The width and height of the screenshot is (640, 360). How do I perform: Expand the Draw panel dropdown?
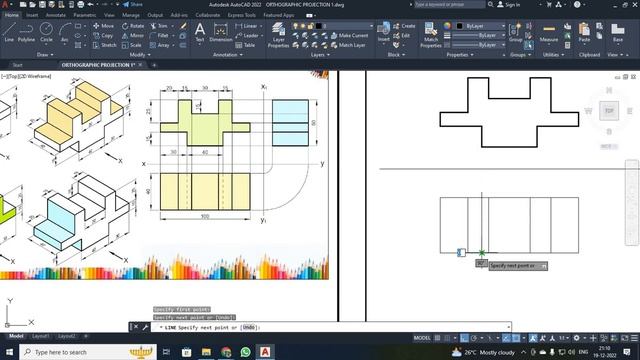click(x=45, y=54)
